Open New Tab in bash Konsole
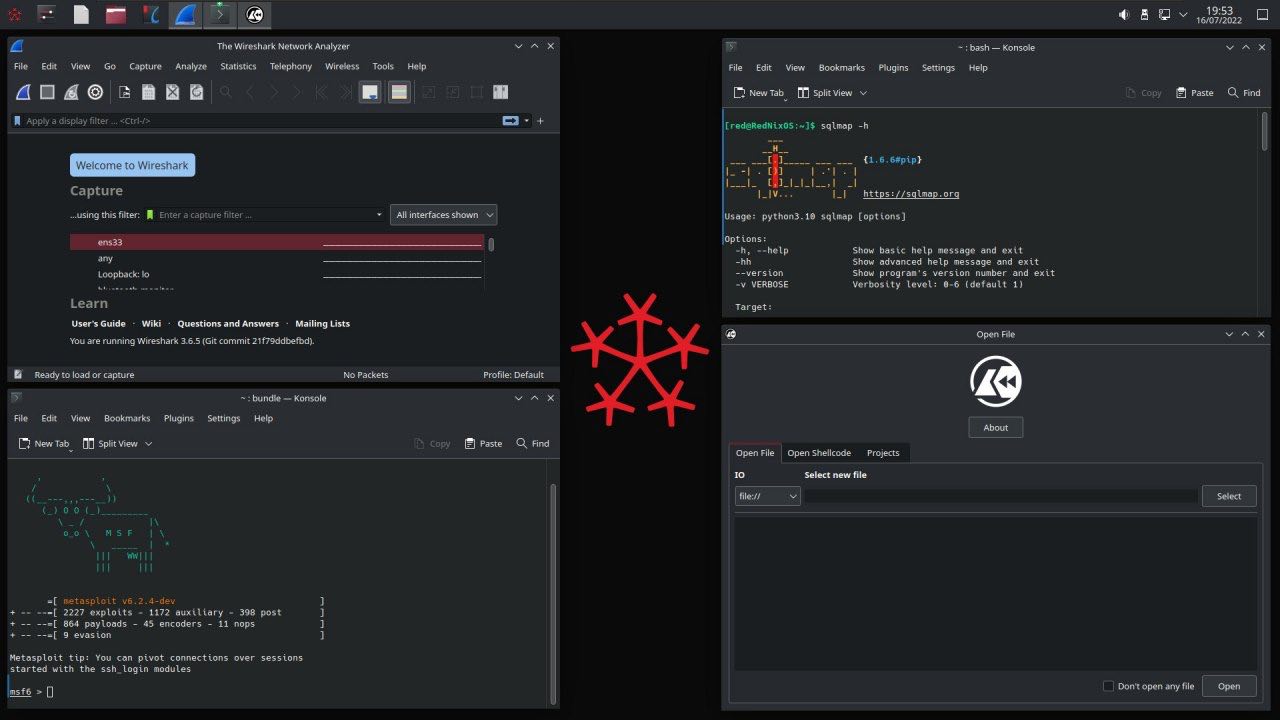 759,93
